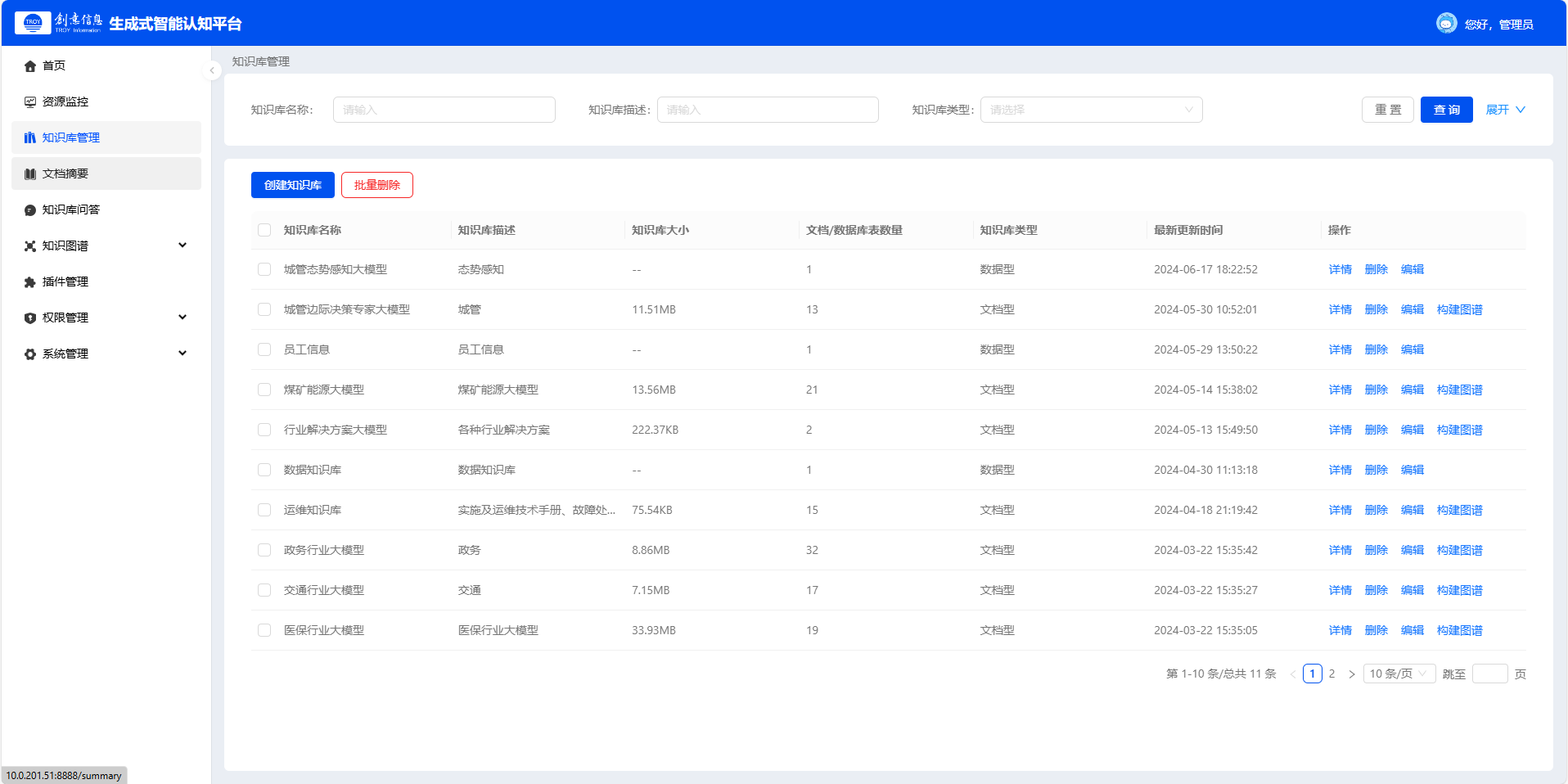
Task: Open the 知识库类型 select dropdown
Action: [1091, 110]
